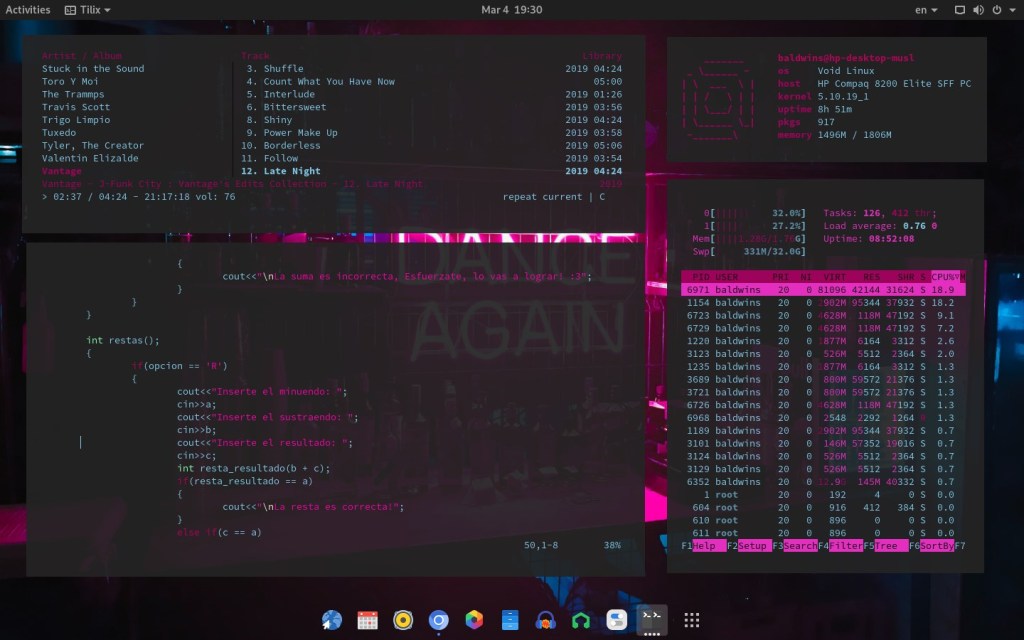Screen dimensions: 1024x640
Task: Select the 'Shiny' track in playlist
Action: [x=278, y=120]
